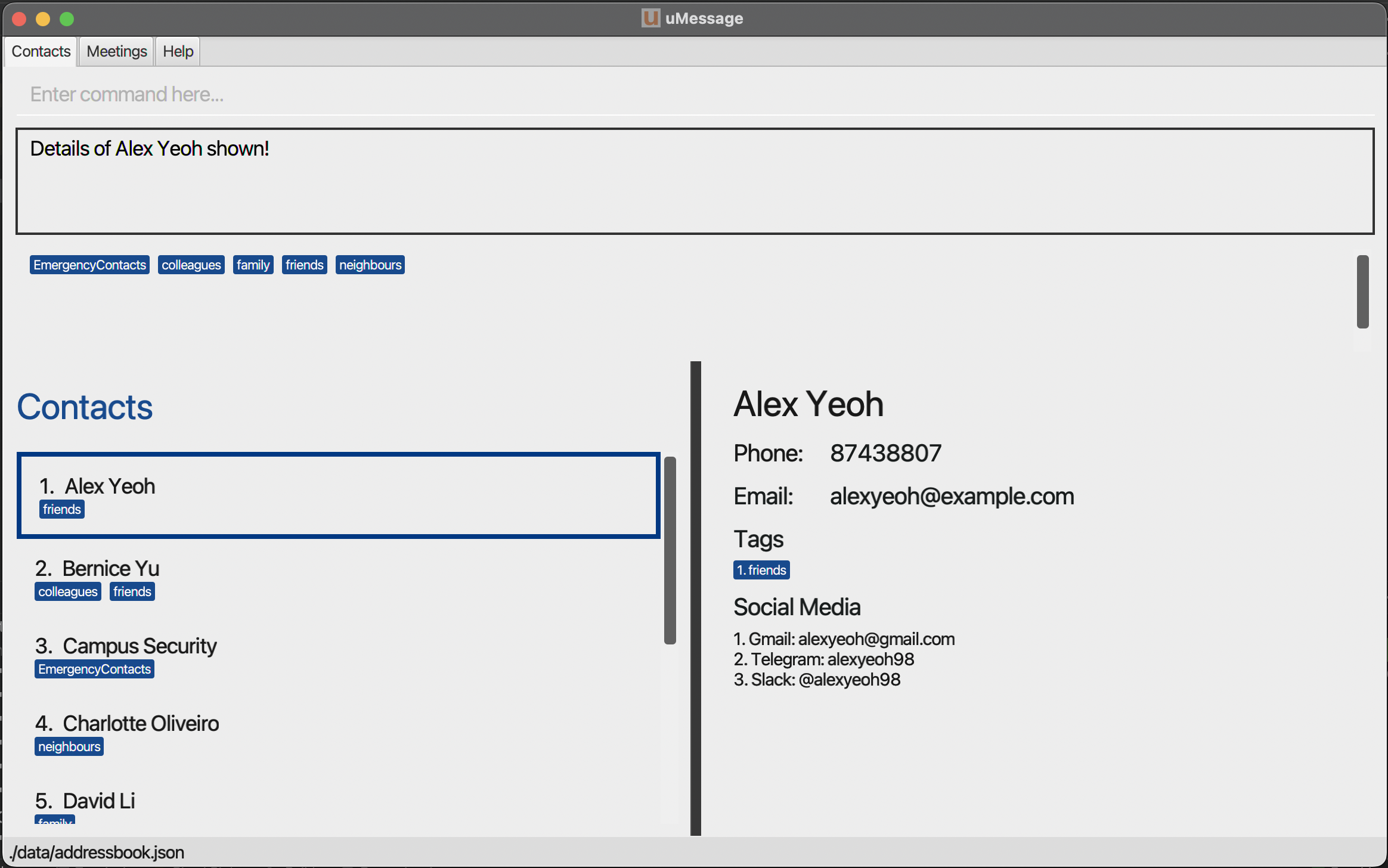This screenshot has height=868, width=1388.
Task: Open the Help tab
Action: 178,51
